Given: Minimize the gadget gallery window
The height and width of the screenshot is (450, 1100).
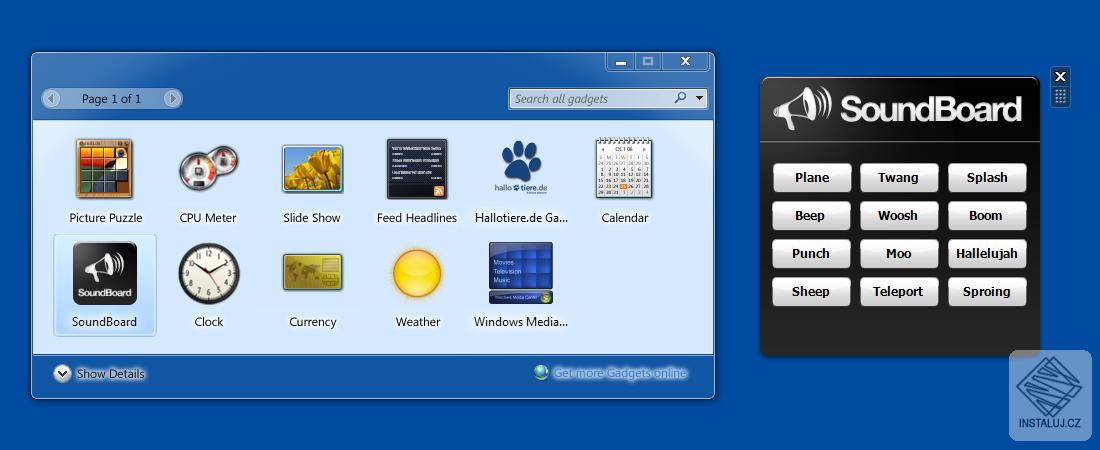Looking at the screenshot, I should [620, 62].
